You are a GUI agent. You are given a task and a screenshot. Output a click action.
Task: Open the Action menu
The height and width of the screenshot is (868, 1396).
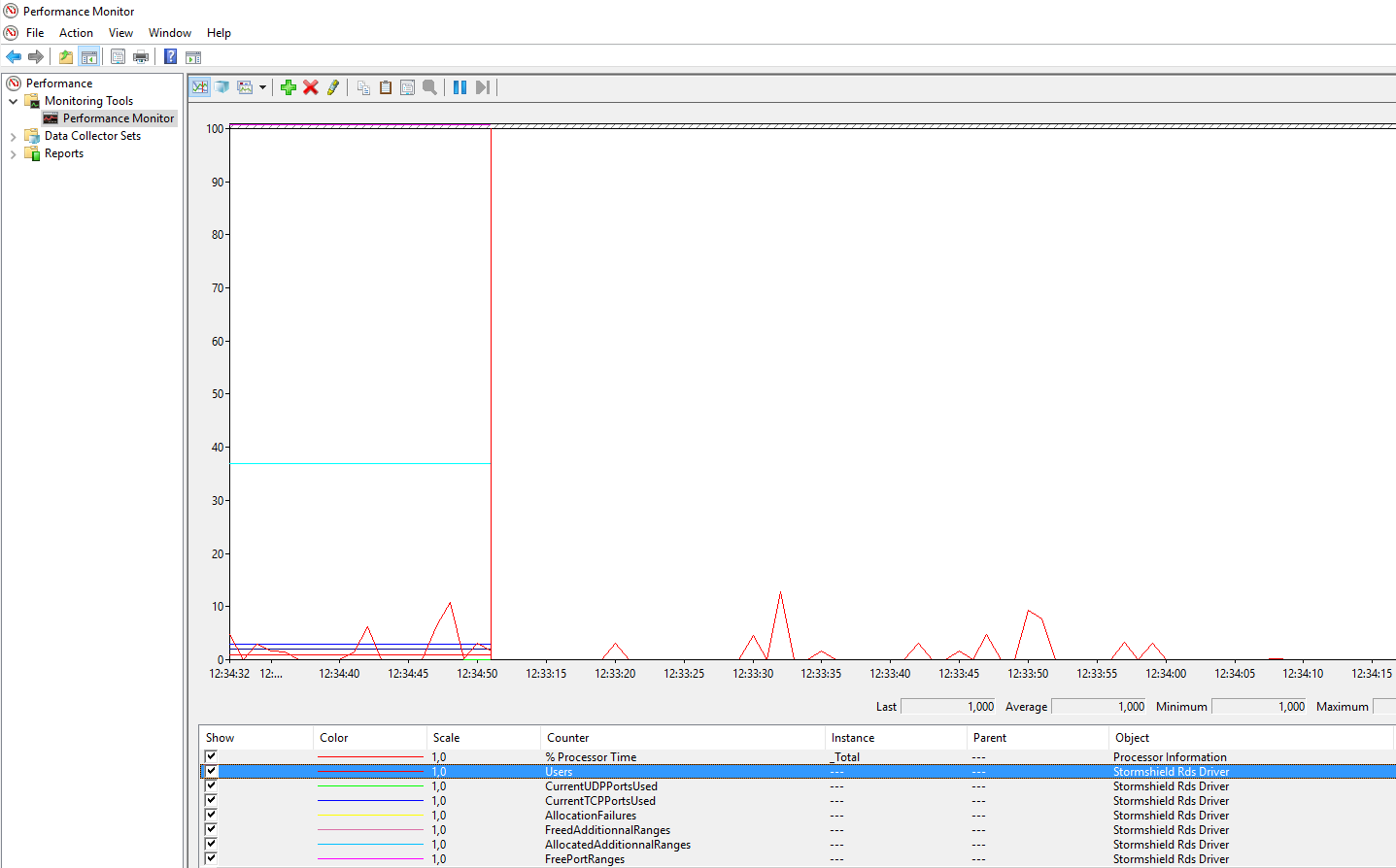pyautogui.click(x=76, y=33)
